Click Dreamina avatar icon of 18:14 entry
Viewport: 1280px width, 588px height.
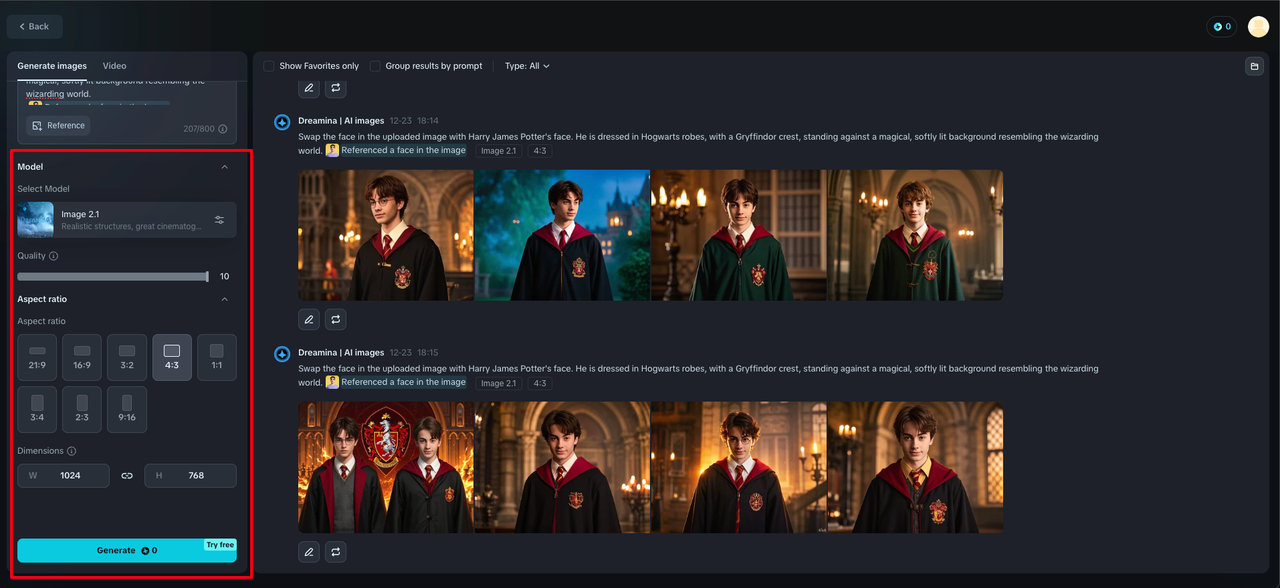pyautogui.click(x=282, y=122)
